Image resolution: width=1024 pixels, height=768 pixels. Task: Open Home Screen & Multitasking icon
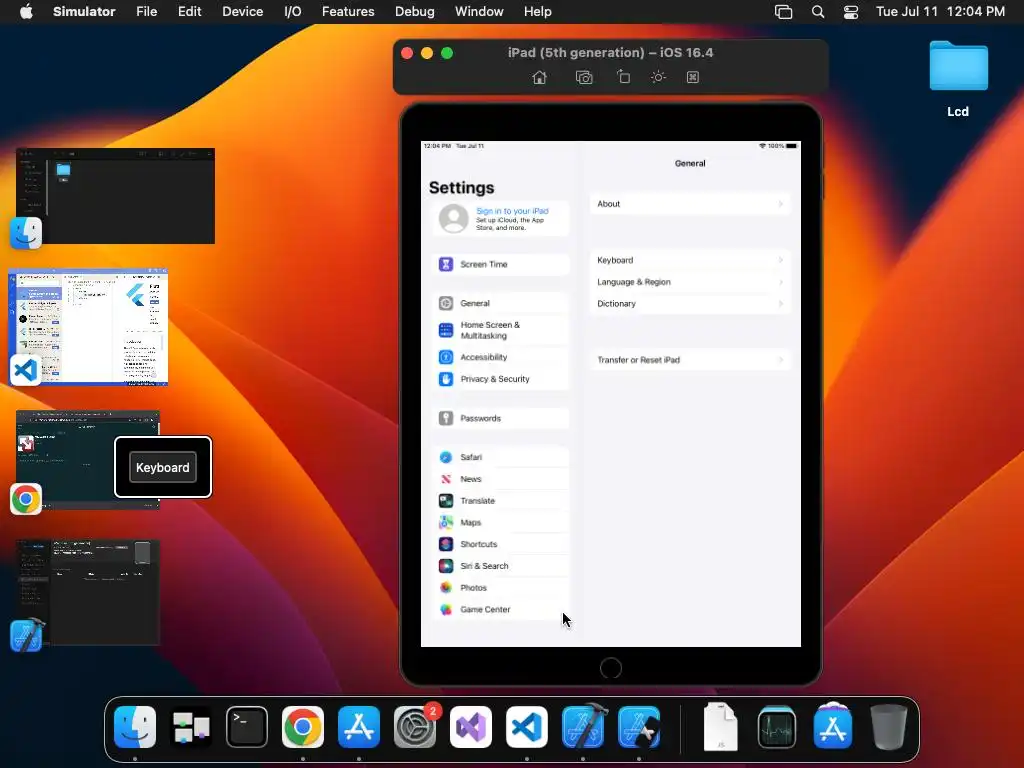coord(446,330)
